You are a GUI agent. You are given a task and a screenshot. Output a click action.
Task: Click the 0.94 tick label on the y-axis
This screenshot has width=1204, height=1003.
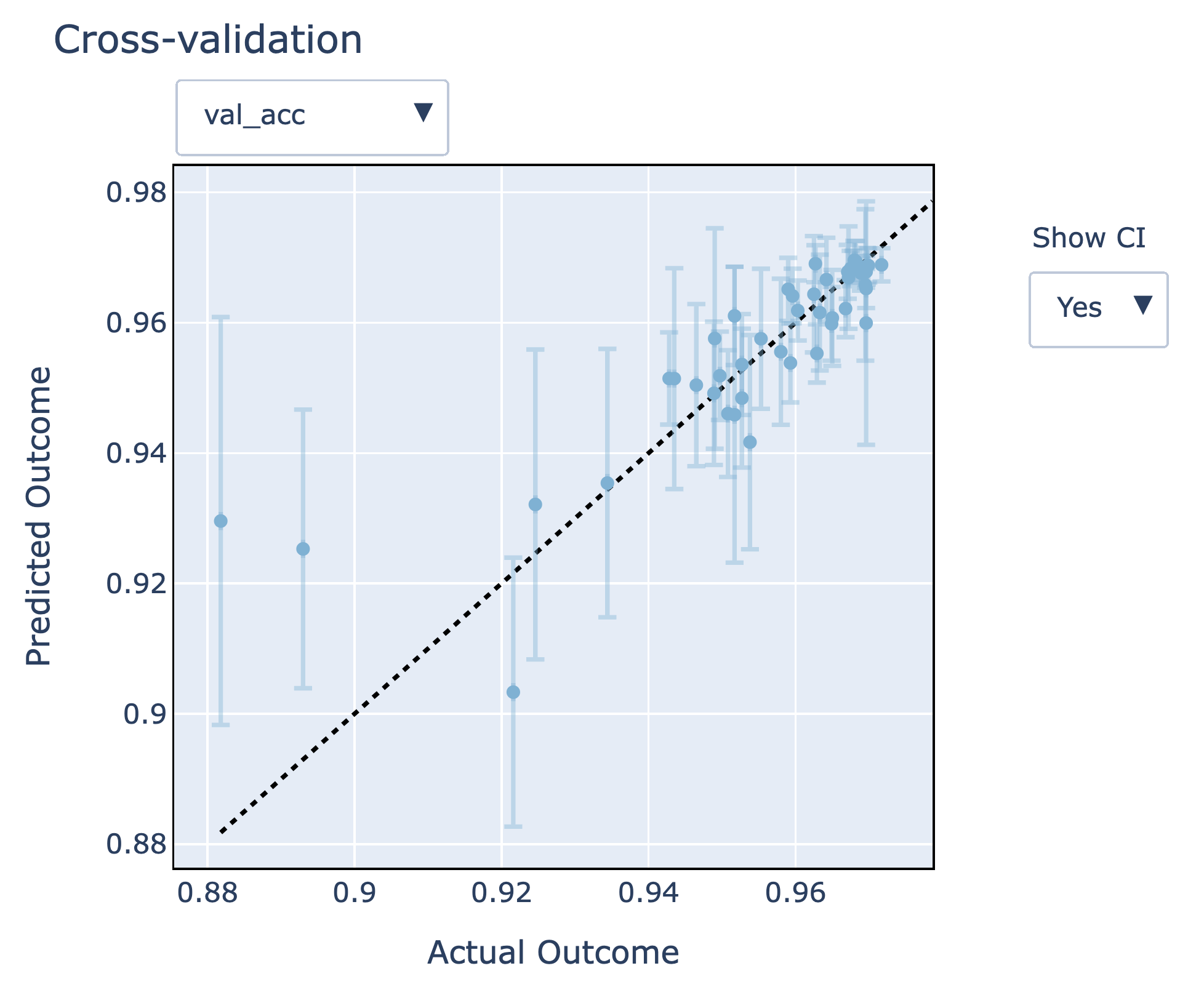136,454
